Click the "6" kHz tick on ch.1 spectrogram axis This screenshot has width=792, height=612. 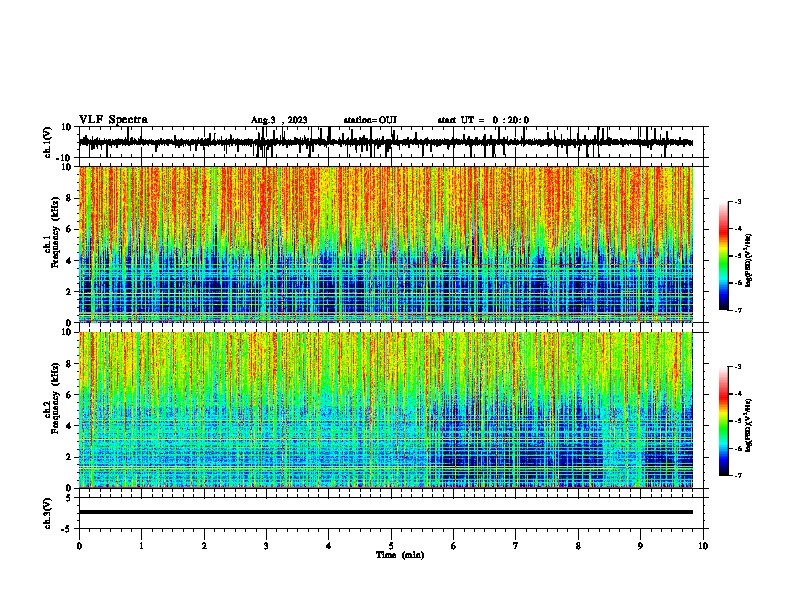pyautogui.click(x=70, y=229)
